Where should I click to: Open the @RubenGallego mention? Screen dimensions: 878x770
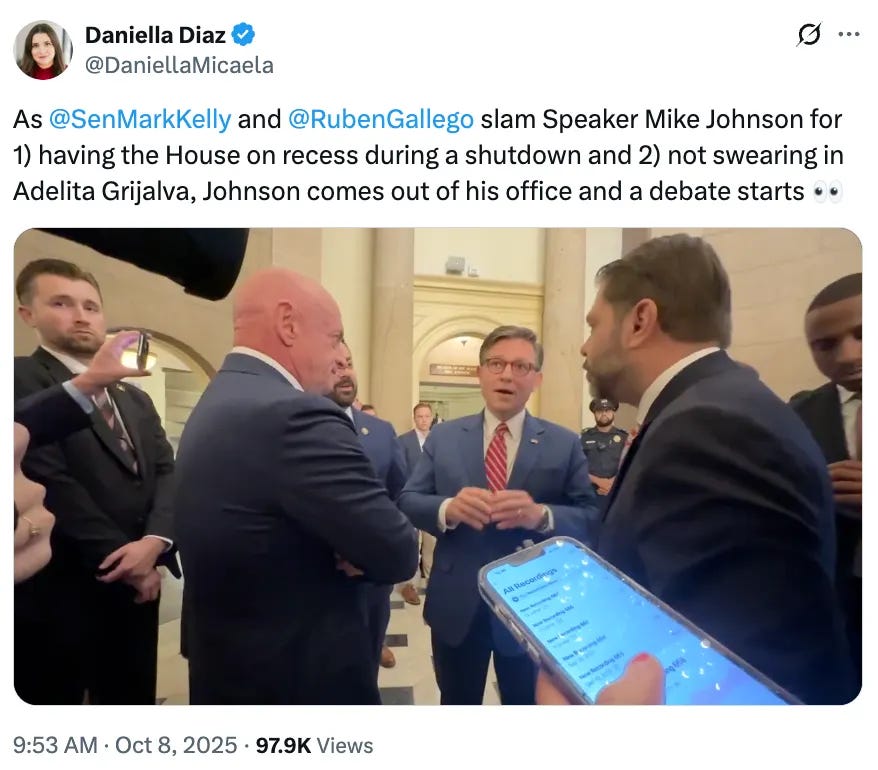[381, 119]
